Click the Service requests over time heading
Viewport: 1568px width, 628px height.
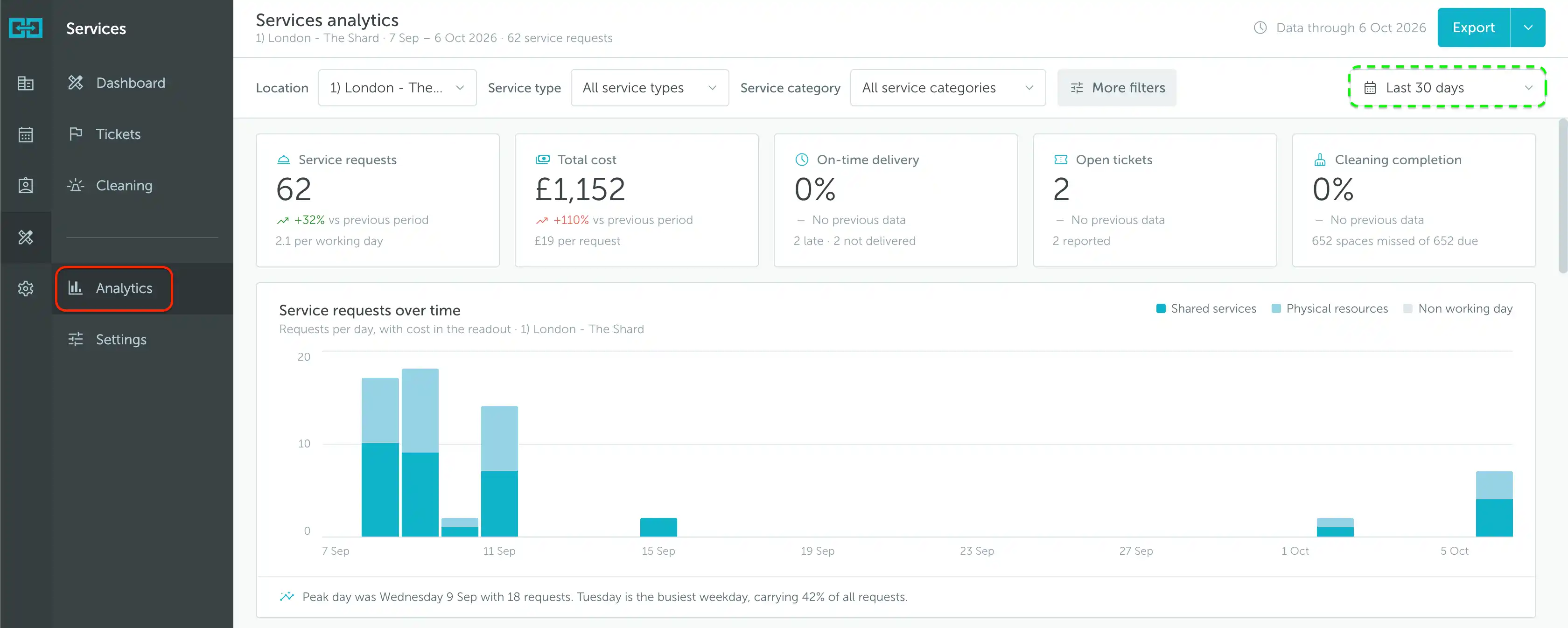coord(370,310)
